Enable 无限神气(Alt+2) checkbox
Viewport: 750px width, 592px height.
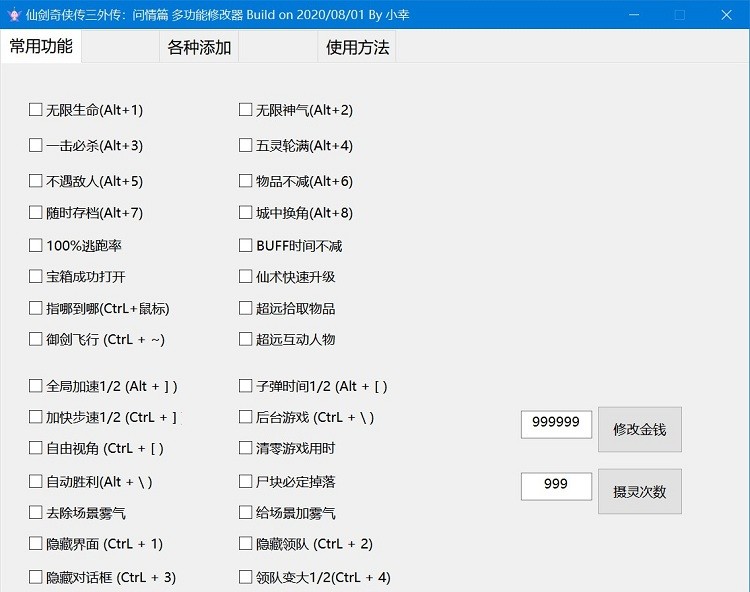tap(245, 110)
